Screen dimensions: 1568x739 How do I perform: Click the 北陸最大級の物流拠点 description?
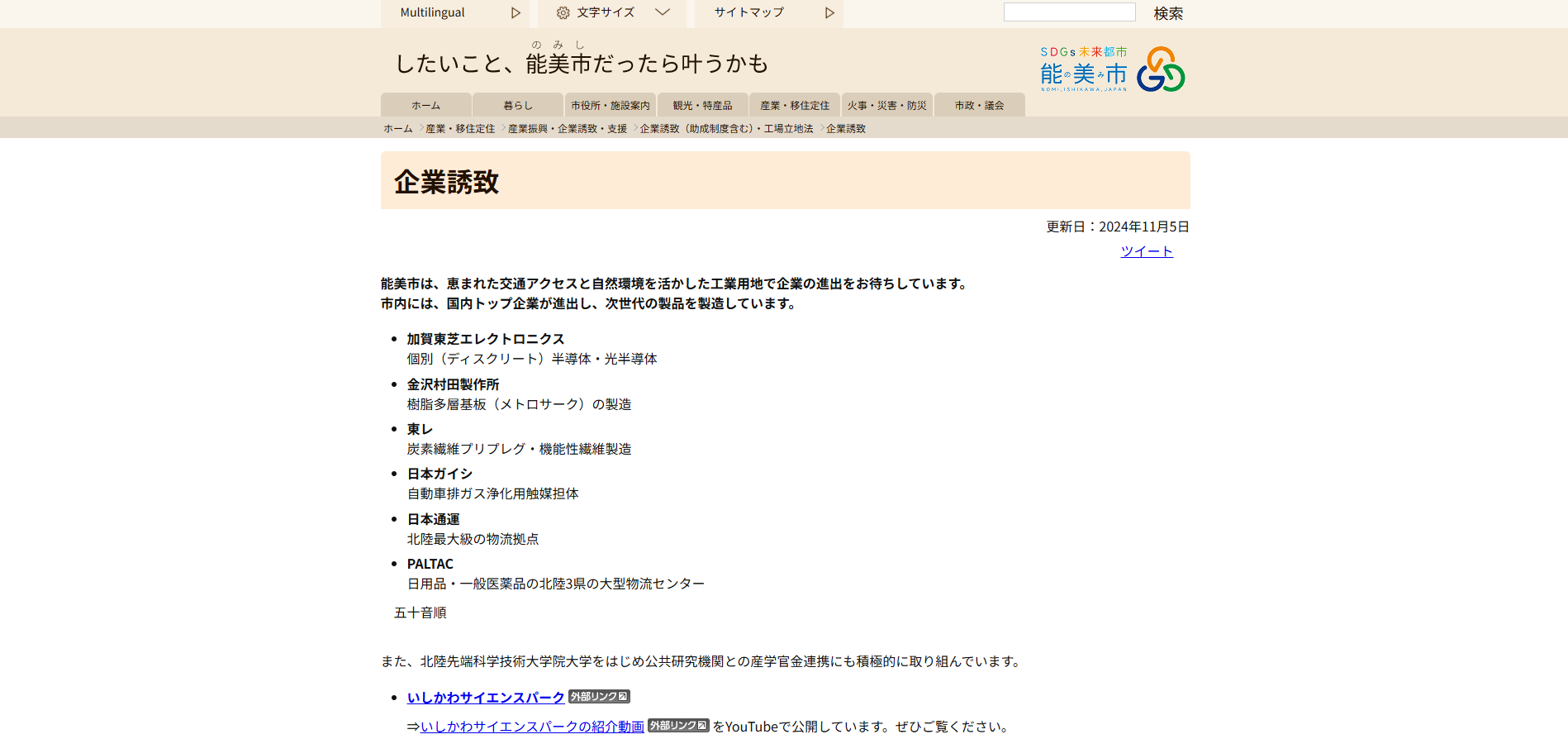click(x=473, y=539)
